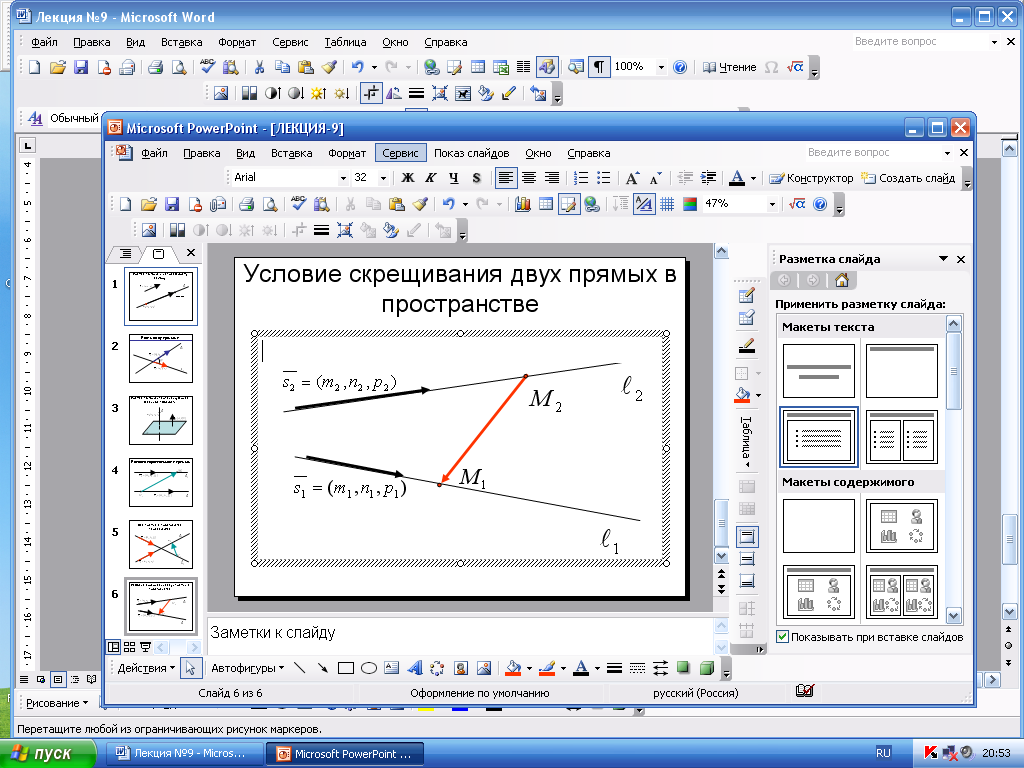The image size is (1024, 768).
Task: Click 3D style icon in drawing toolbar
Action: [707, 668]
